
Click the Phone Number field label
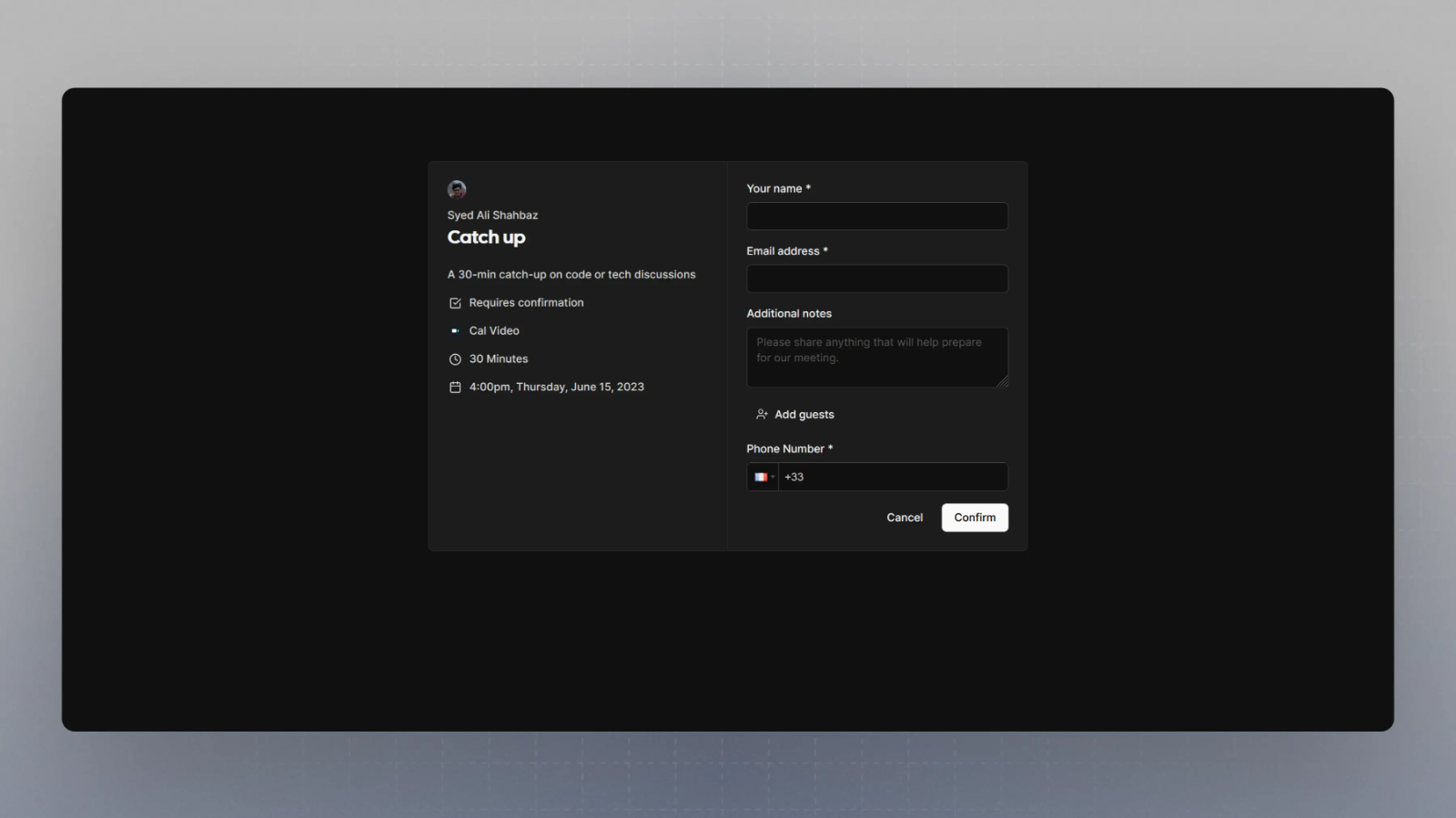[784, 449]
